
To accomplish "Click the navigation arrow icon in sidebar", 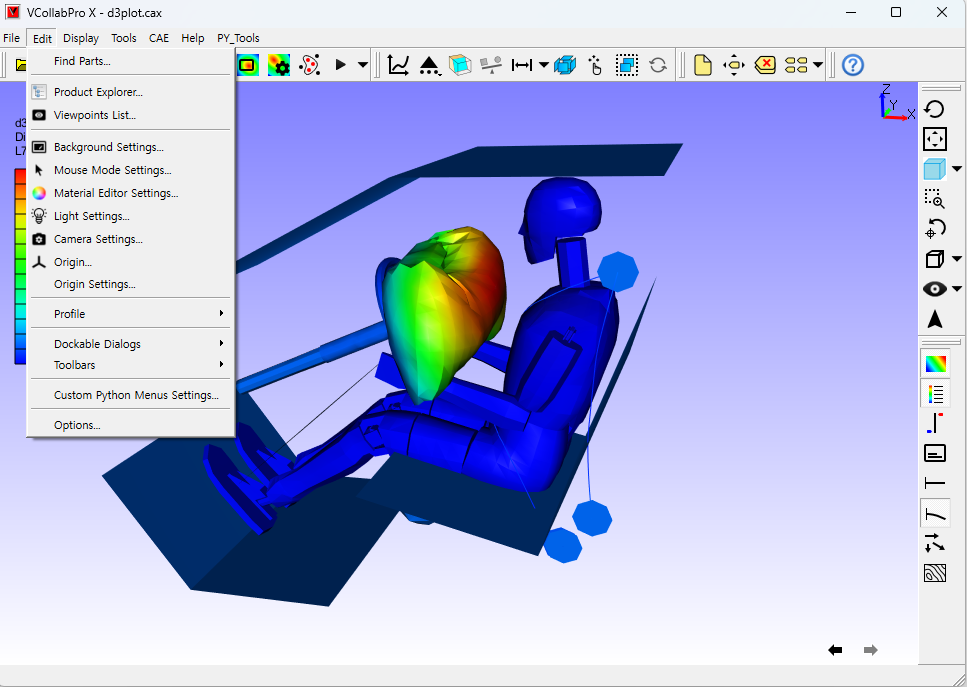I will point(935,319).
